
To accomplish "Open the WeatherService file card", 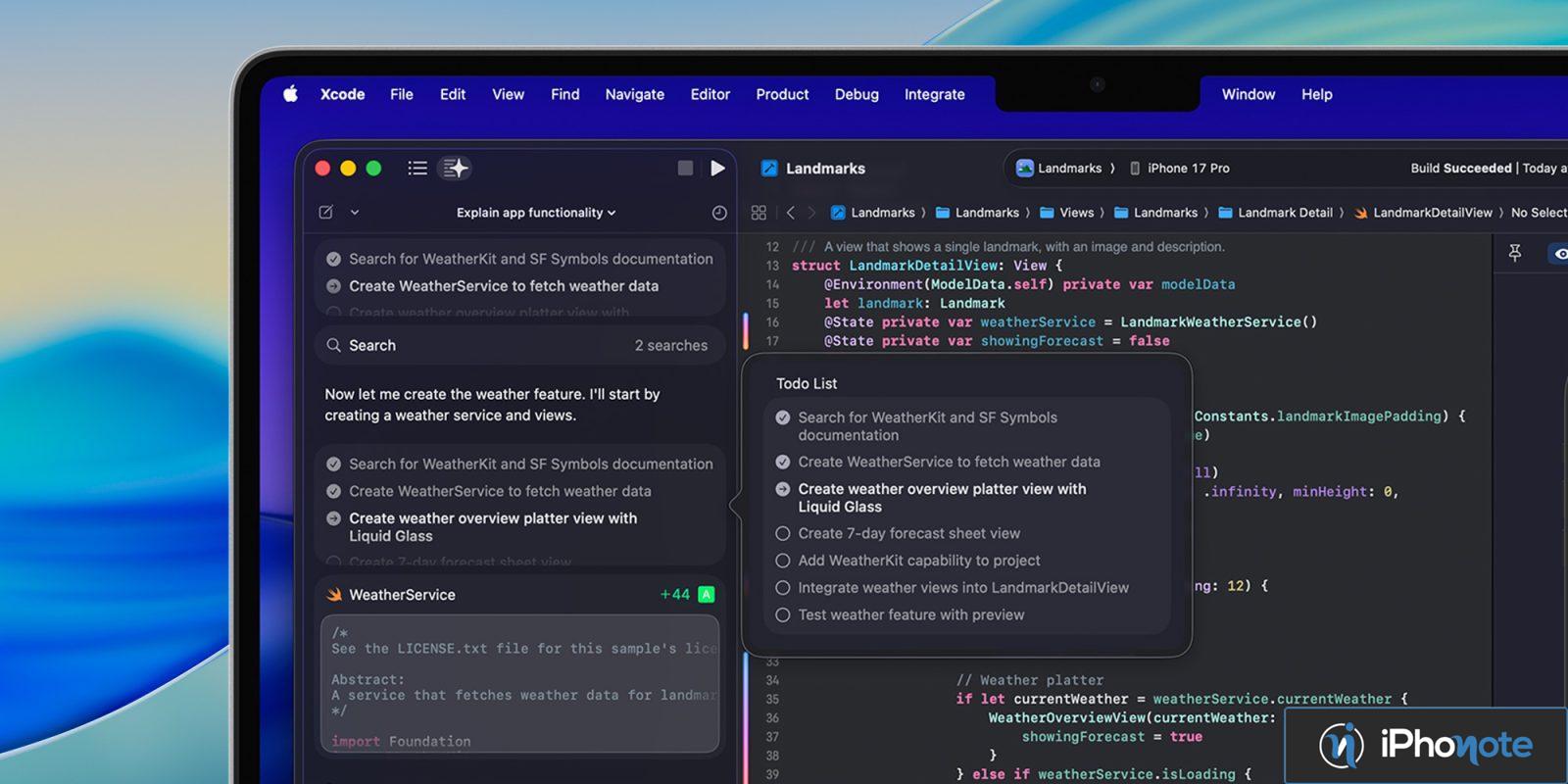I will (x=520, y=594).
